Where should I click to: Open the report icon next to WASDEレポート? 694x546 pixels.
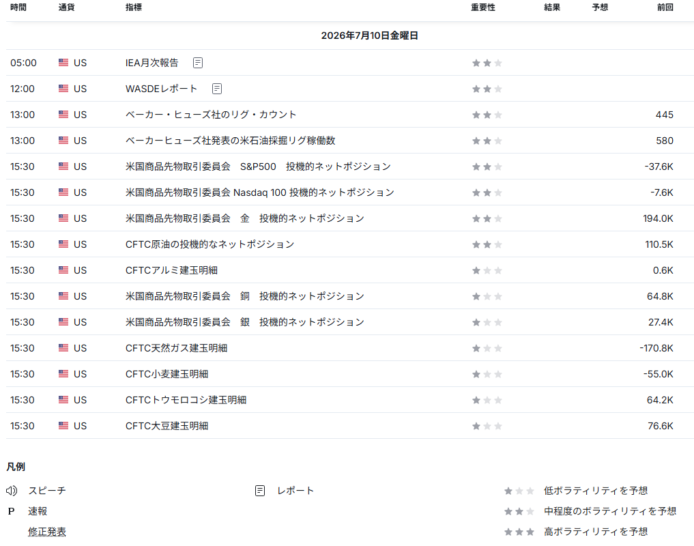click(x=217, y=89)
